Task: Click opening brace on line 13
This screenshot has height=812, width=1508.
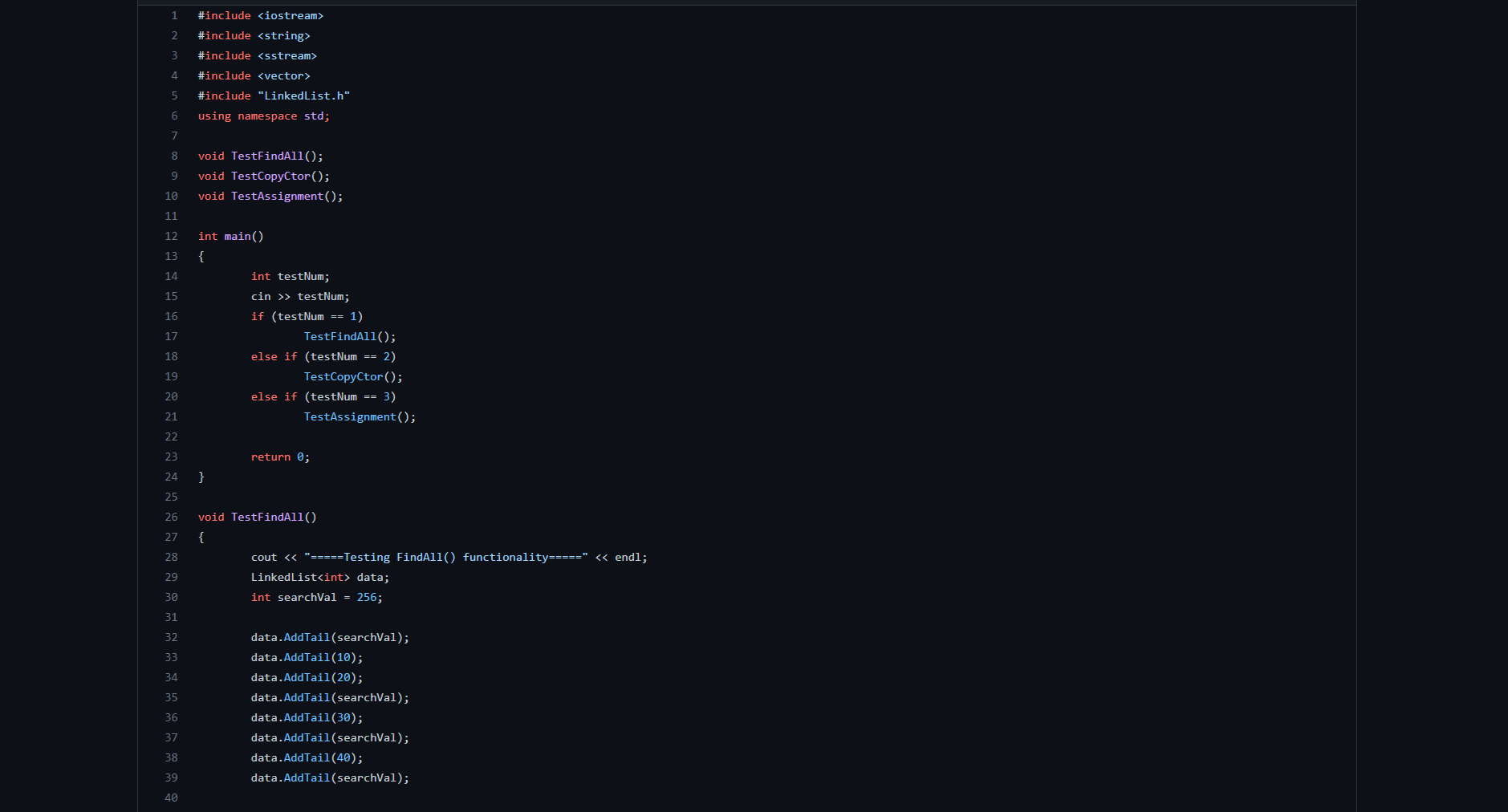Action: (x=201, y=256)
